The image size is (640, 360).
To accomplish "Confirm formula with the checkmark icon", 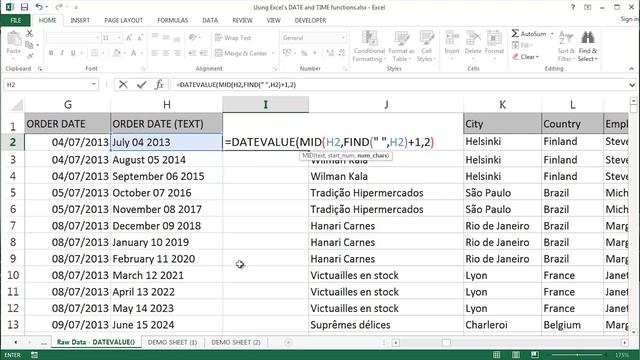I will coord(142,84).
